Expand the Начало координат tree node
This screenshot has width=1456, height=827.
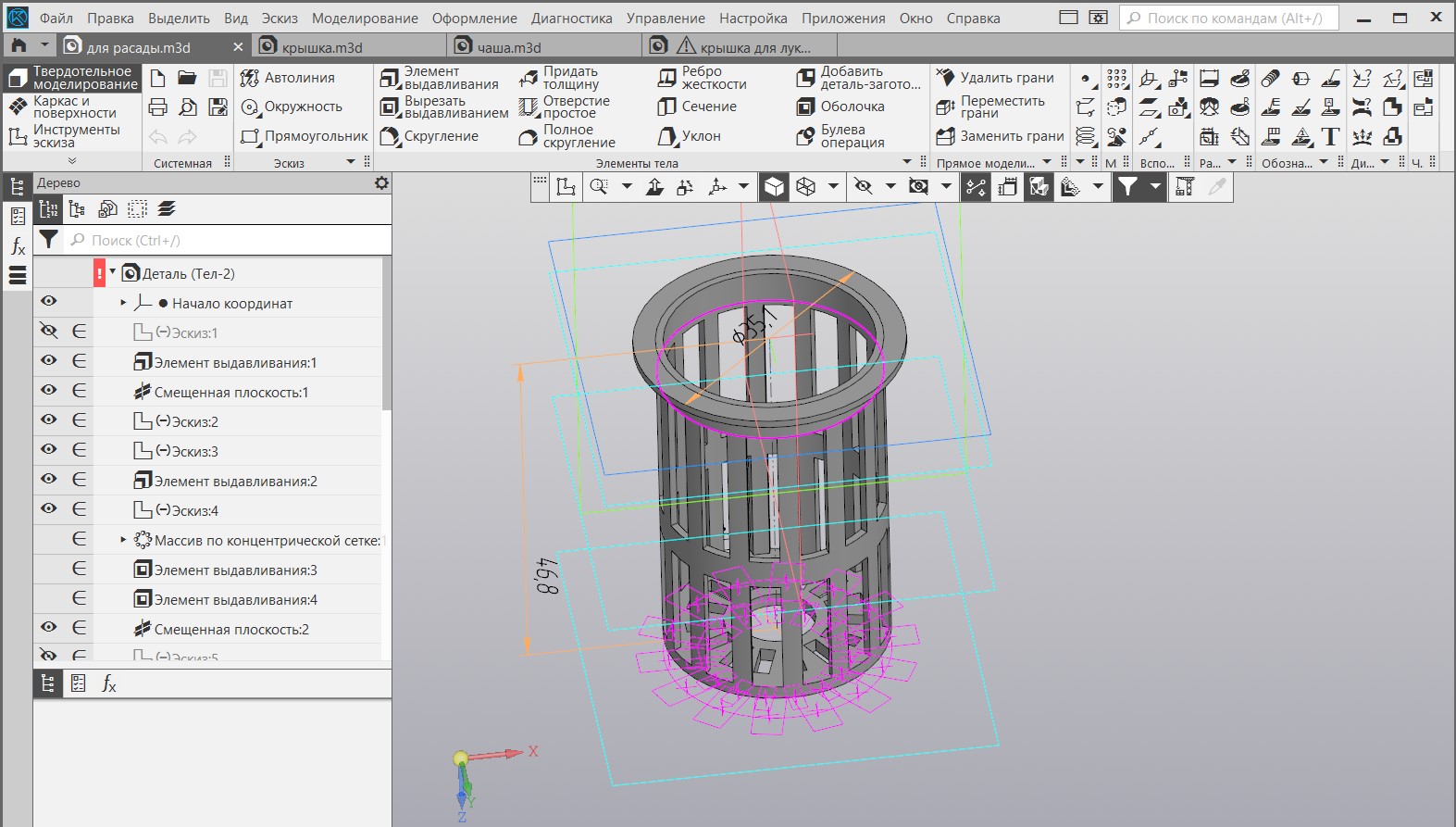coord(123,303)
